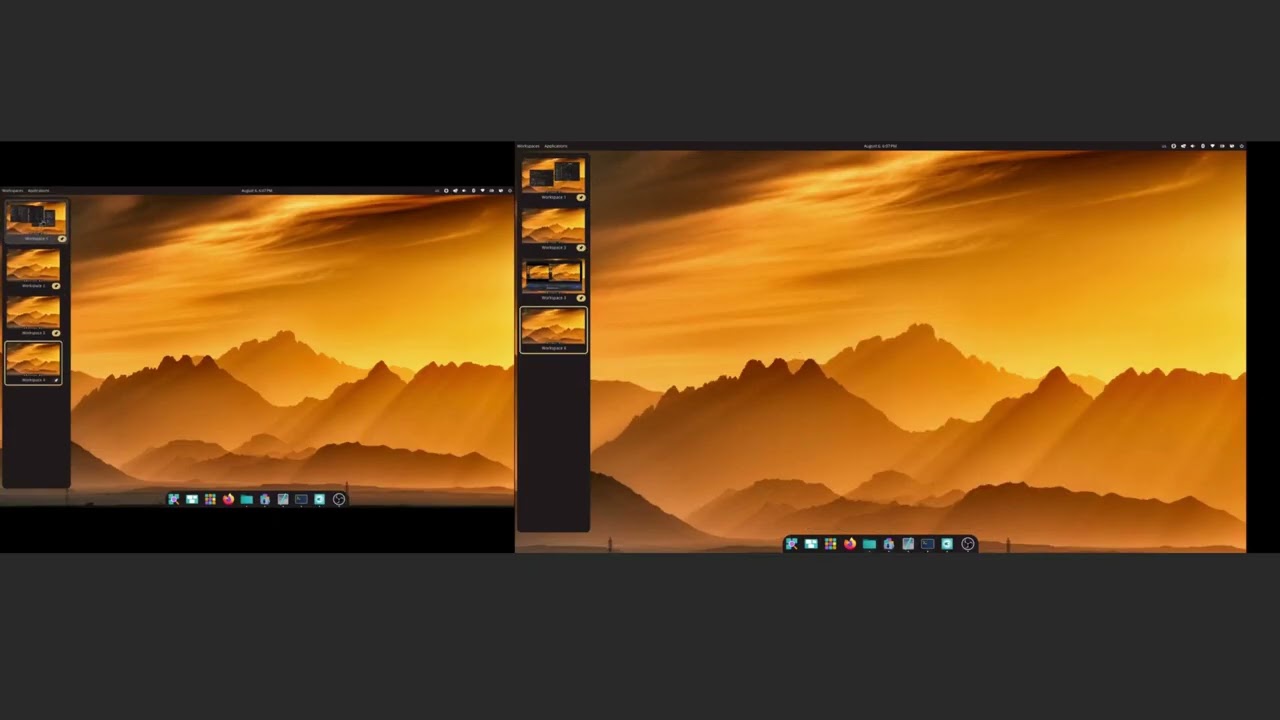Image resolution: width=1280 pixels, height=720 pixels.
Task: Switch to Workspace 3 thumbnail on the right display
Action: tap(553, 275)
